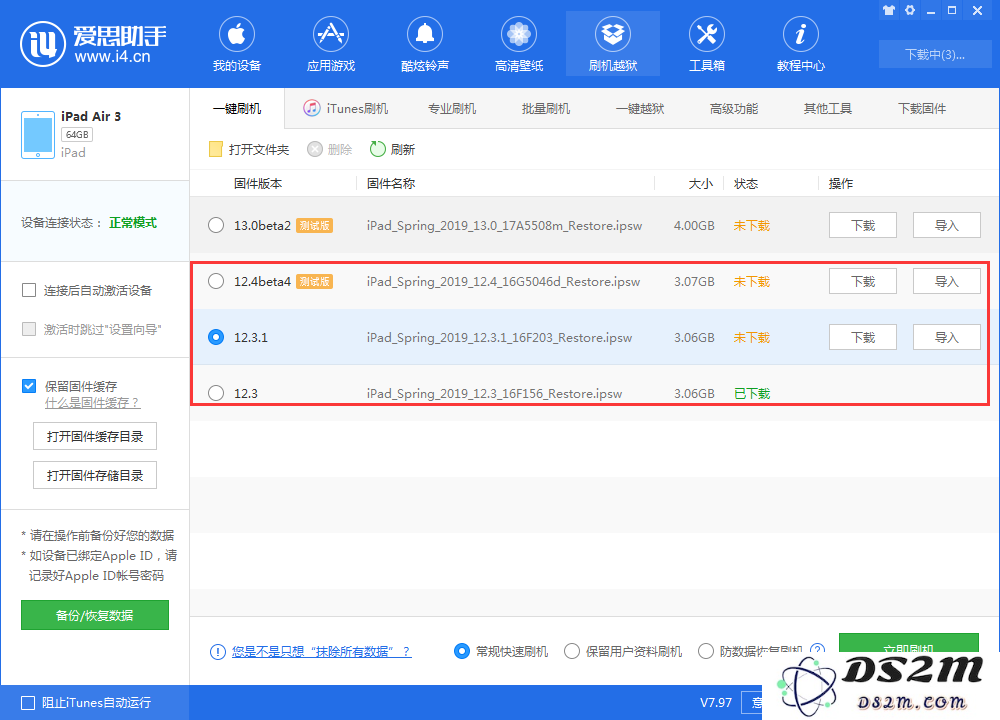Click 打开固件存储目录 button
The image size is (1000, 720).
click(95, 476)
